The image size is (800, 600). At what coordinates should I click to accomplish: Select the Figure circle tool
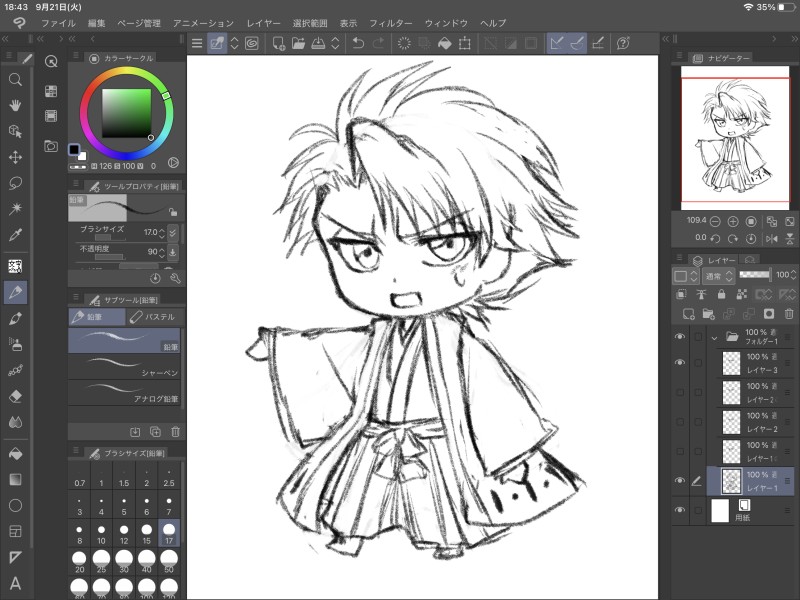pos(15,506)
